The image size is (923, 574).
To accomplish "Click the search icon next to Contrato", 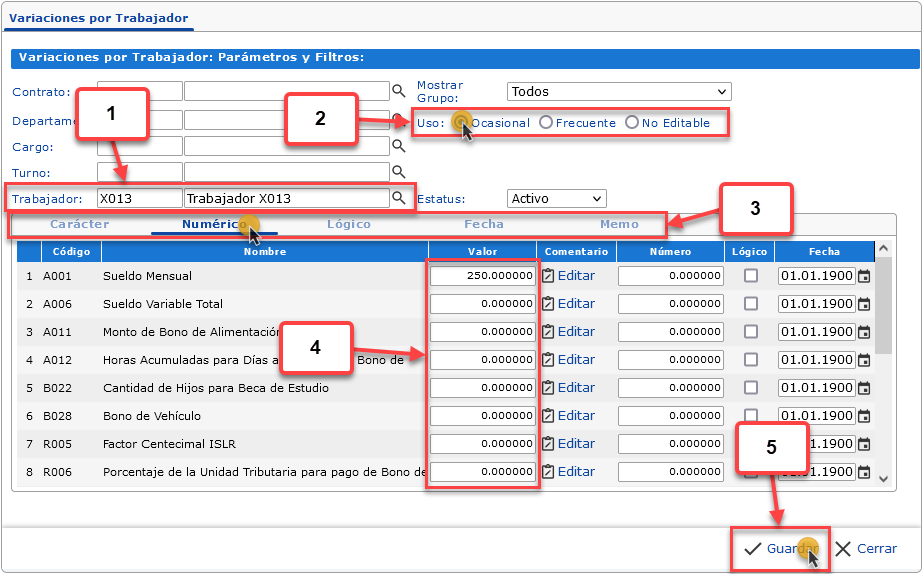I will (398, 91).
